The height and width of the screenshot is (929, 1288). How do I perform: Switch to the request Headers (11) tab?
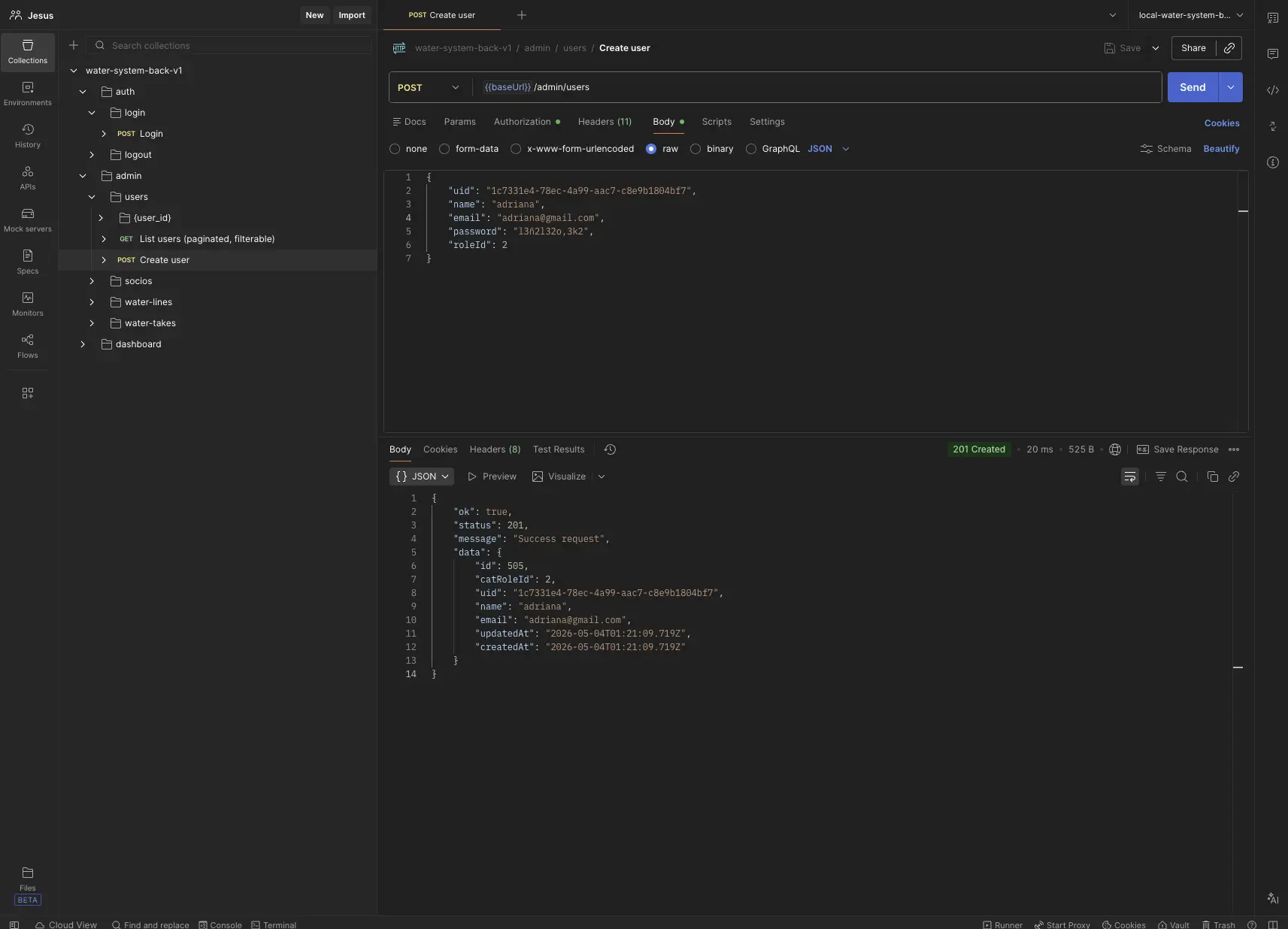(605, 122)
